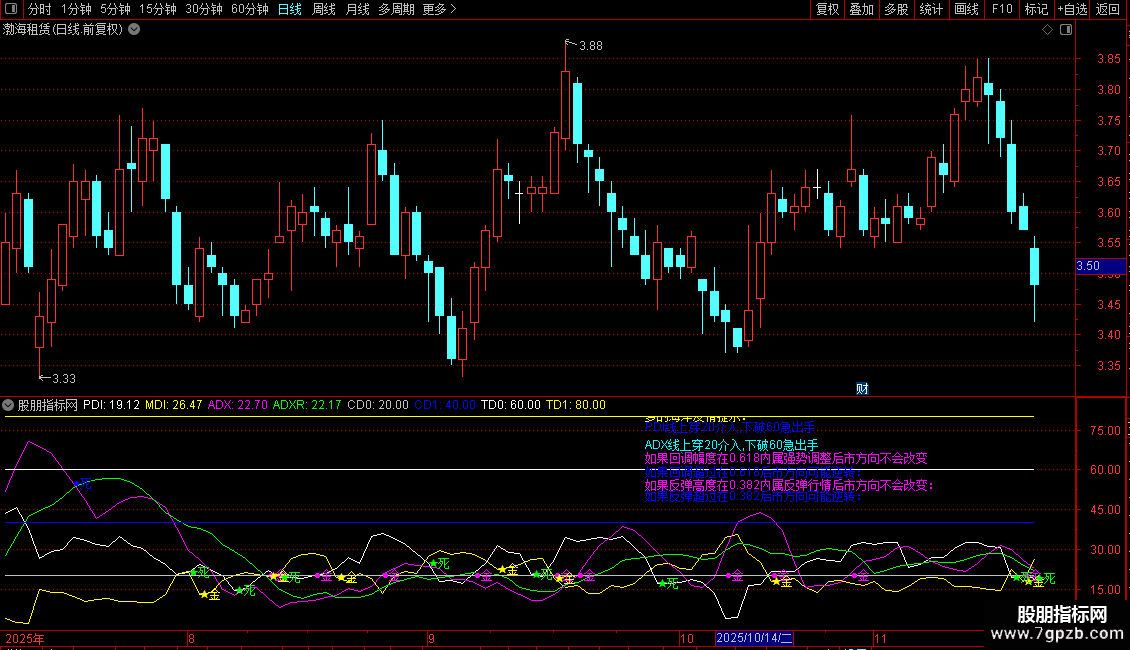Click the 3.50 current price label
Viewport: 1130px width, 650px height.
click(x=1088, y=266)
